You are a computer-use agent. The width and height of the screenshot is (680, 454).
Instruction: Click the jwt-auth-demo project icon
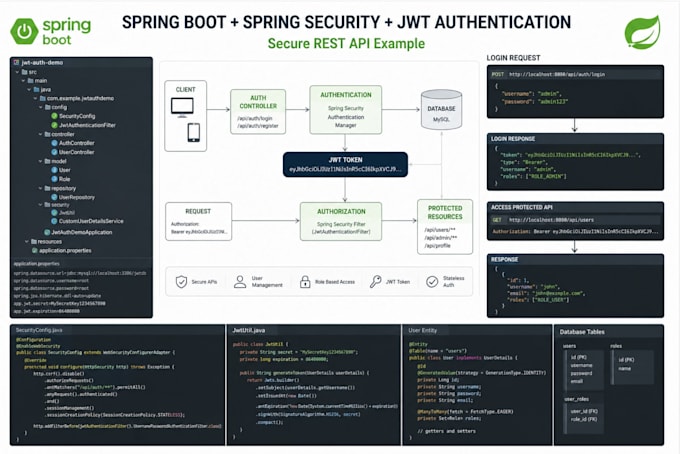16,62
